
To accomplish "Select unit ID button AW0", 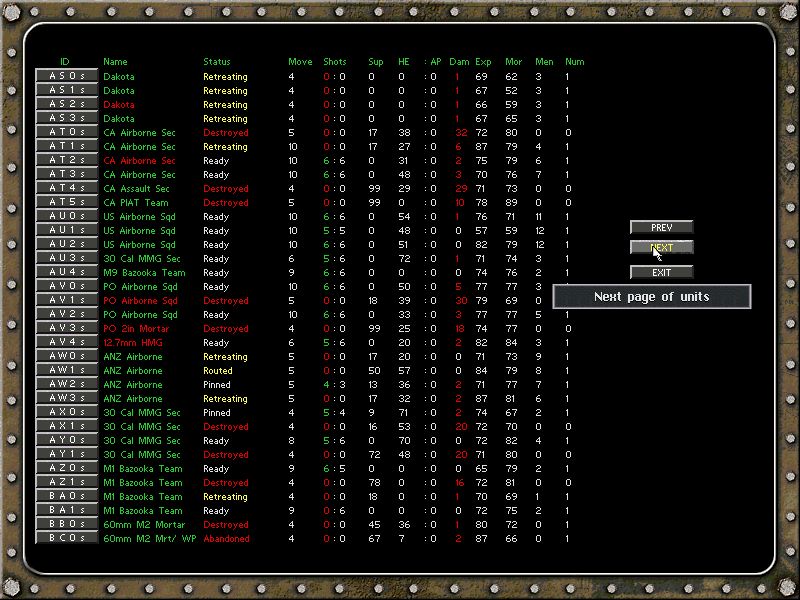I will (66, 356).
